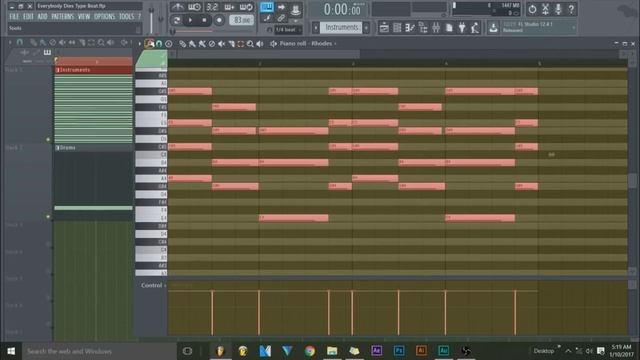Toggle piano roll snap magnet
Image resolution: width=640 pixels, height=360 pixels.
[x=159, y=44]
